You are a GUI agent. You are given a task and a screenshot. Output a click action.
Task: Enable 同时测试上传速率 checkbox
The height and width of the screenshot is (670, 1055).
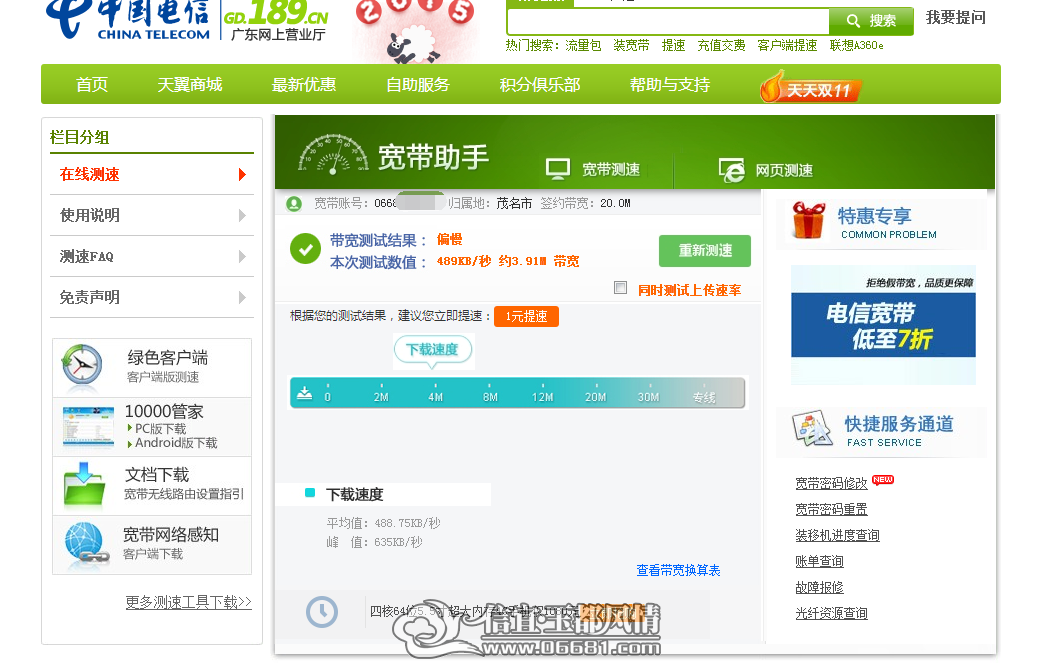click(x=620, y=288)
